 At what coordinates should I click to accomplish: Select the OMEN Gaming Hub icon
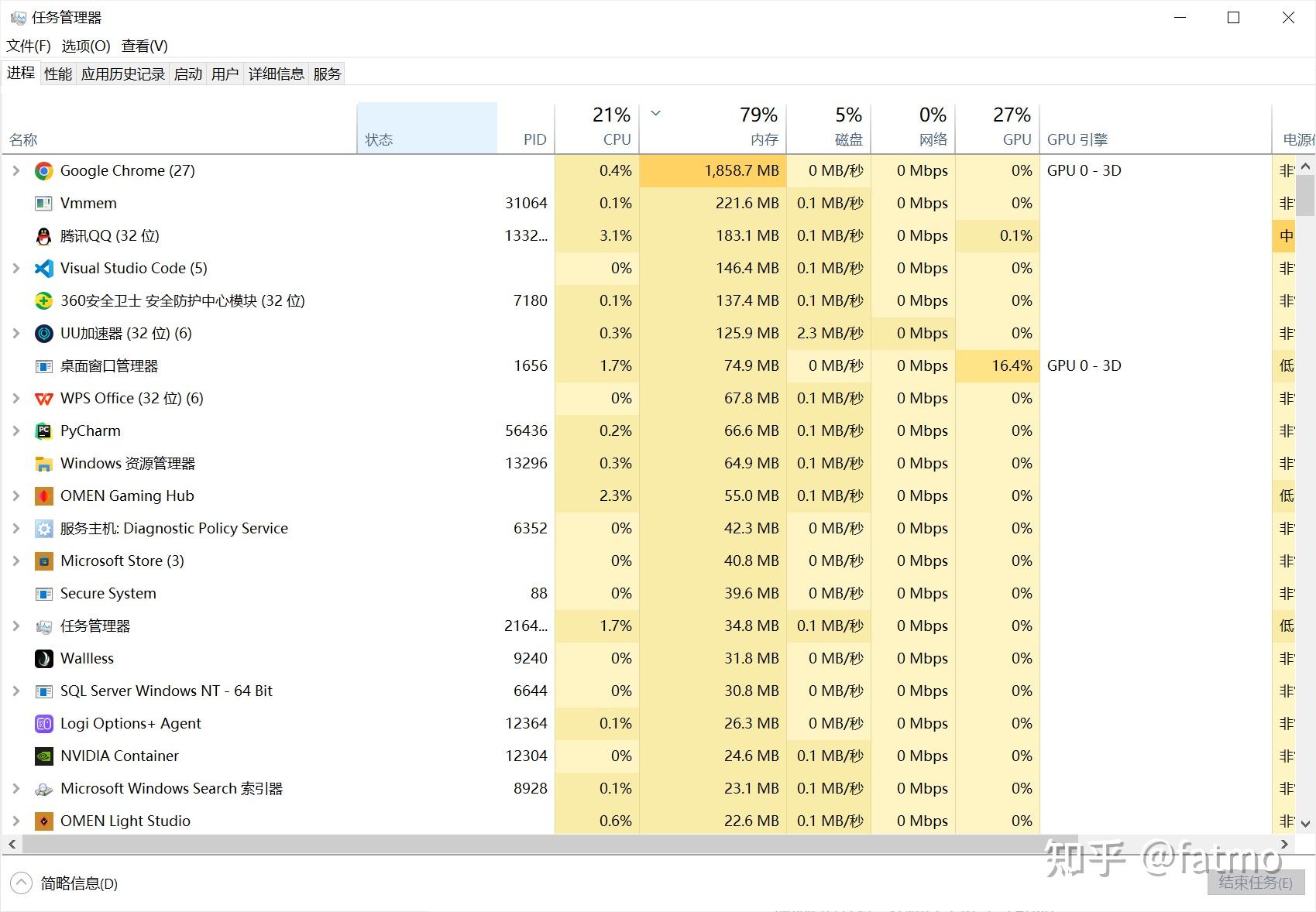pos(44,495)
